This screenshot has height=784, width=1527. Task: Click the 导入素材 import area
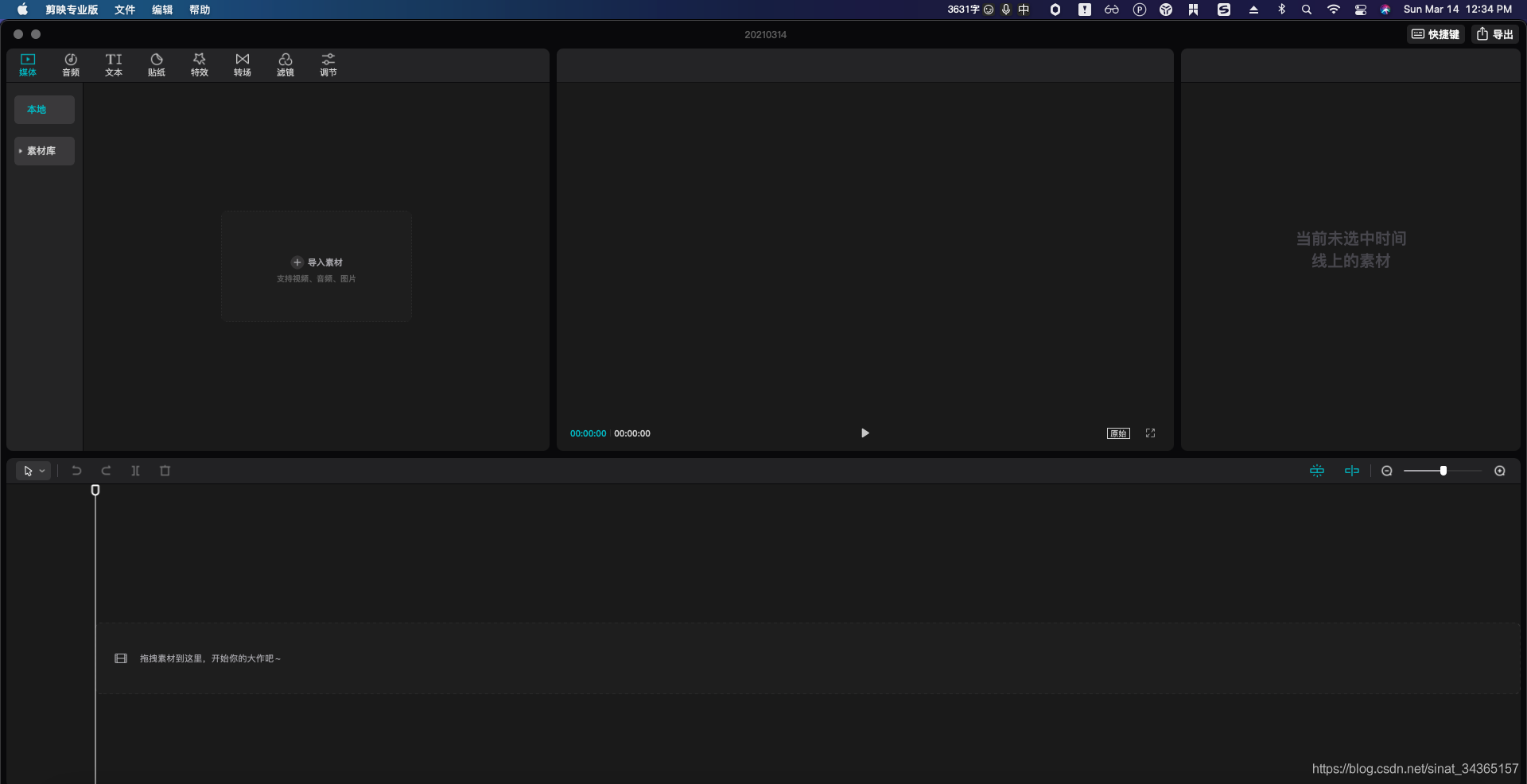[x=317, y=266]
